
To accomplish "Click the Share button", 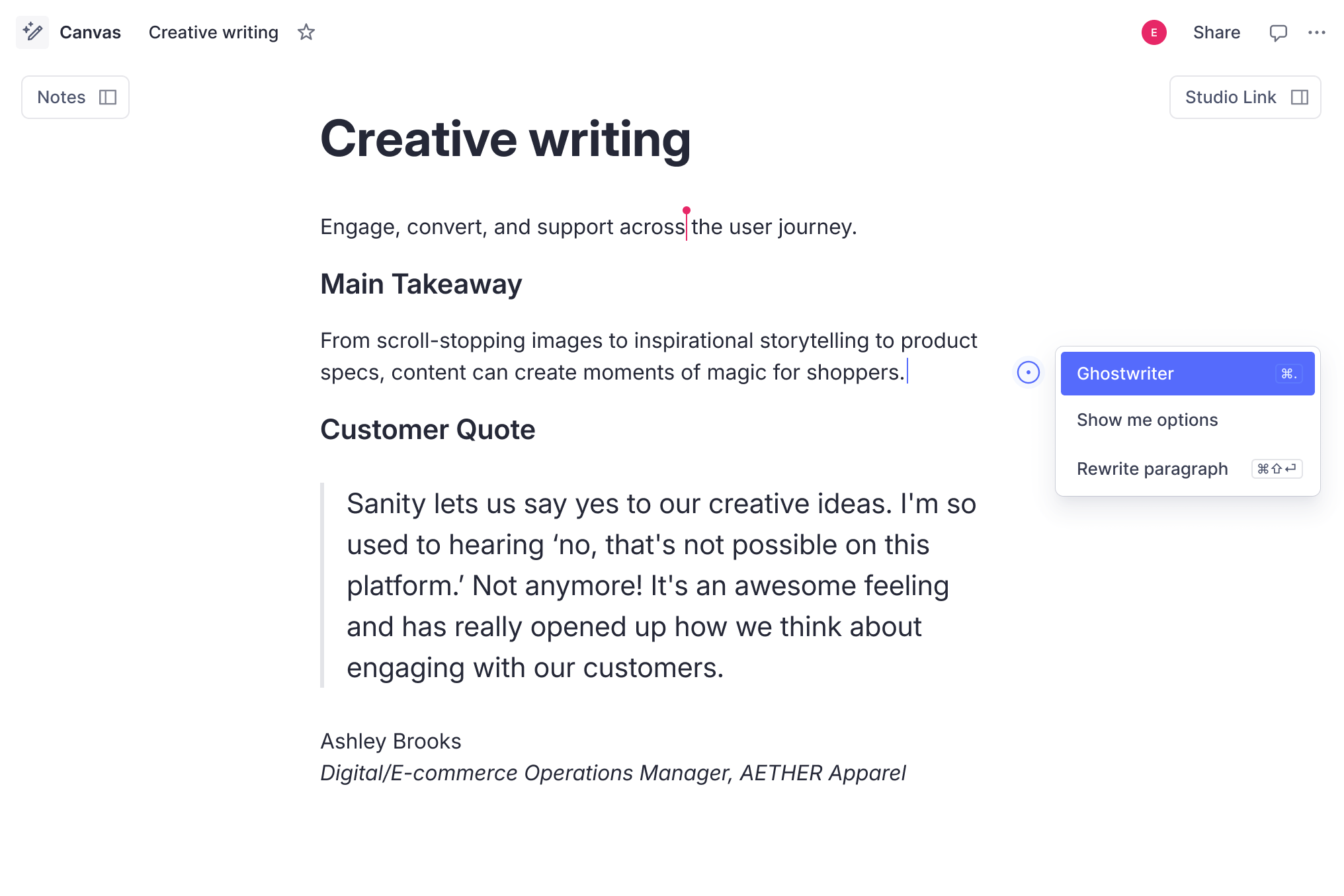I will click(1216, 32).
